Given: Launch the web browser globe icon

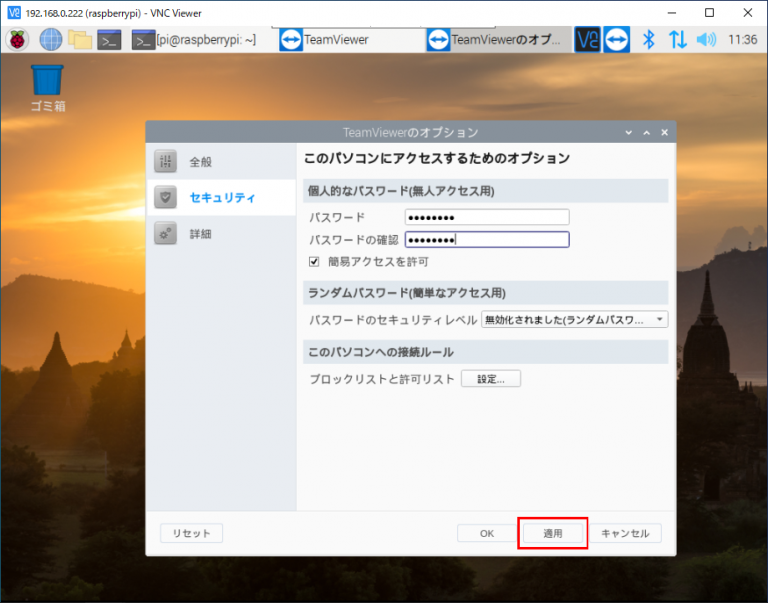Looking at the screenshot, I should (50, 40).
